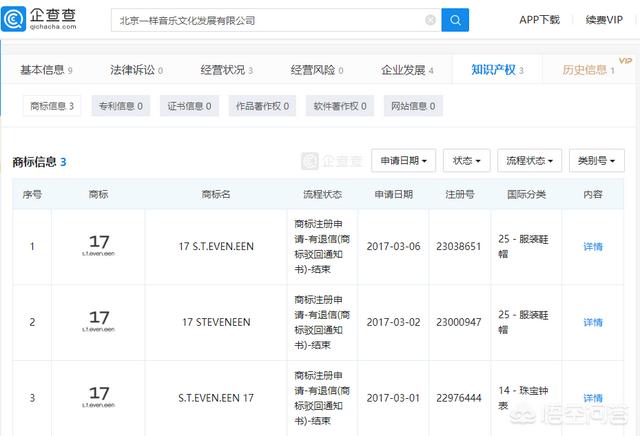This screenshot has width=640, height=436.
Task: Open 详情 for 17 STEVENEEN trademark
Action: click(593, 323)
